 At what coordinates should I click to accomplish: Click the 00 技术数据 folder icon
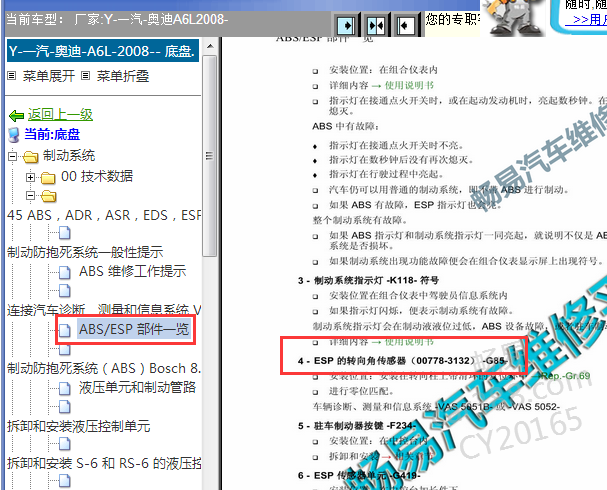pyautogui.click(x=48, y=178)
